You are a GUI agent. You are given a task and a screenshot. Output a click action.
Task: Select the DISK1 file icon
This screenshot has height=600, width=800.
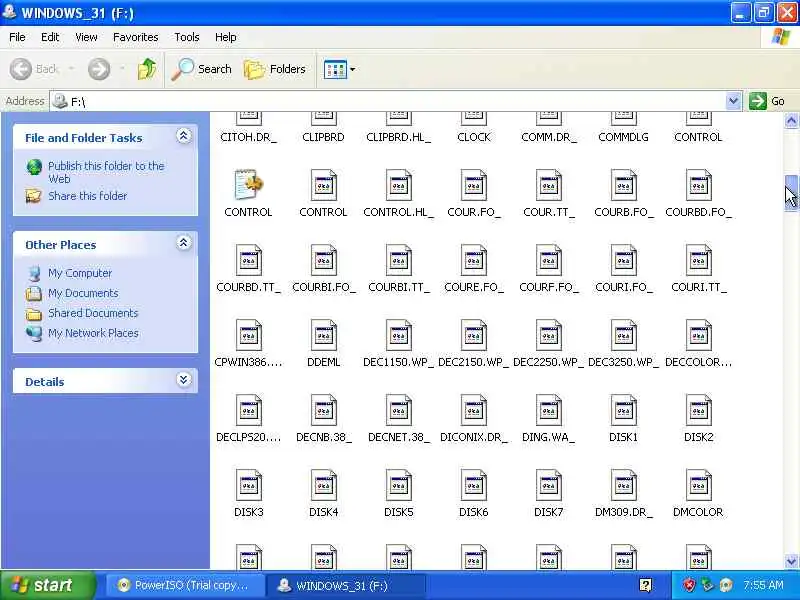(x=623, y=410)
